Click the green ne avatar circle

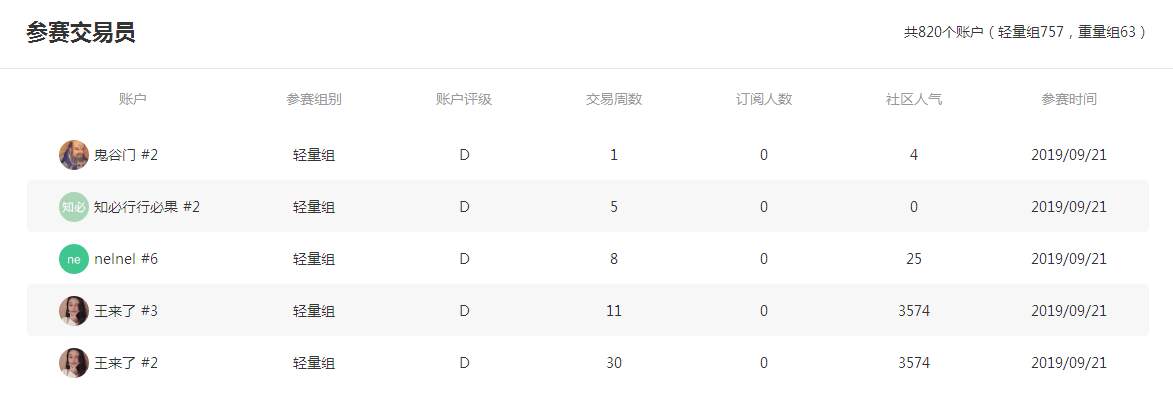point(73,259)
